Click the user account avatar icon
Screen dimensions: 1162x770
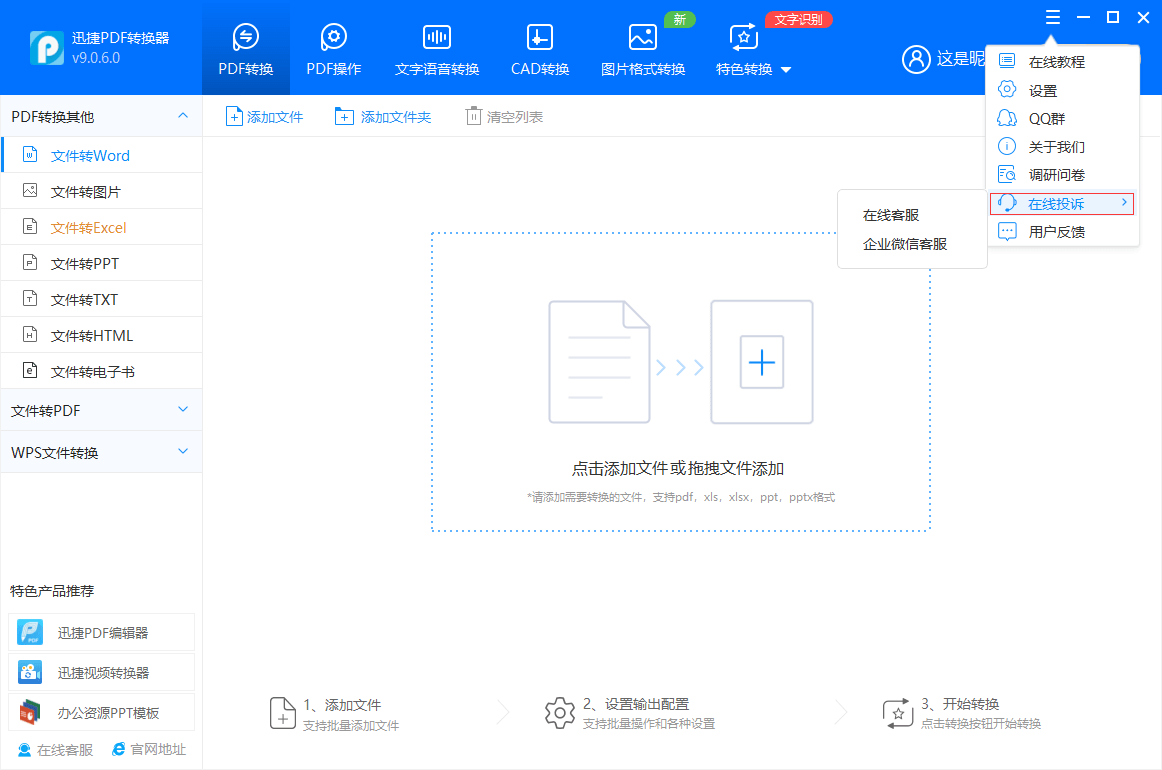pyautogui.click(x=916, y=59)
